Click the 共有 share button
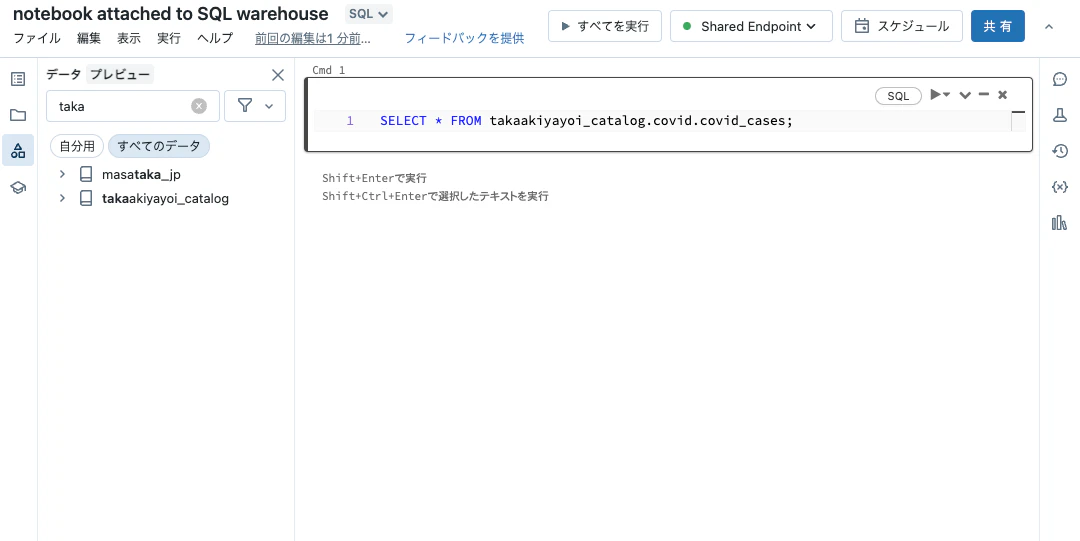The height and width of the screenshot is (541, 1080). click(998, 26)
